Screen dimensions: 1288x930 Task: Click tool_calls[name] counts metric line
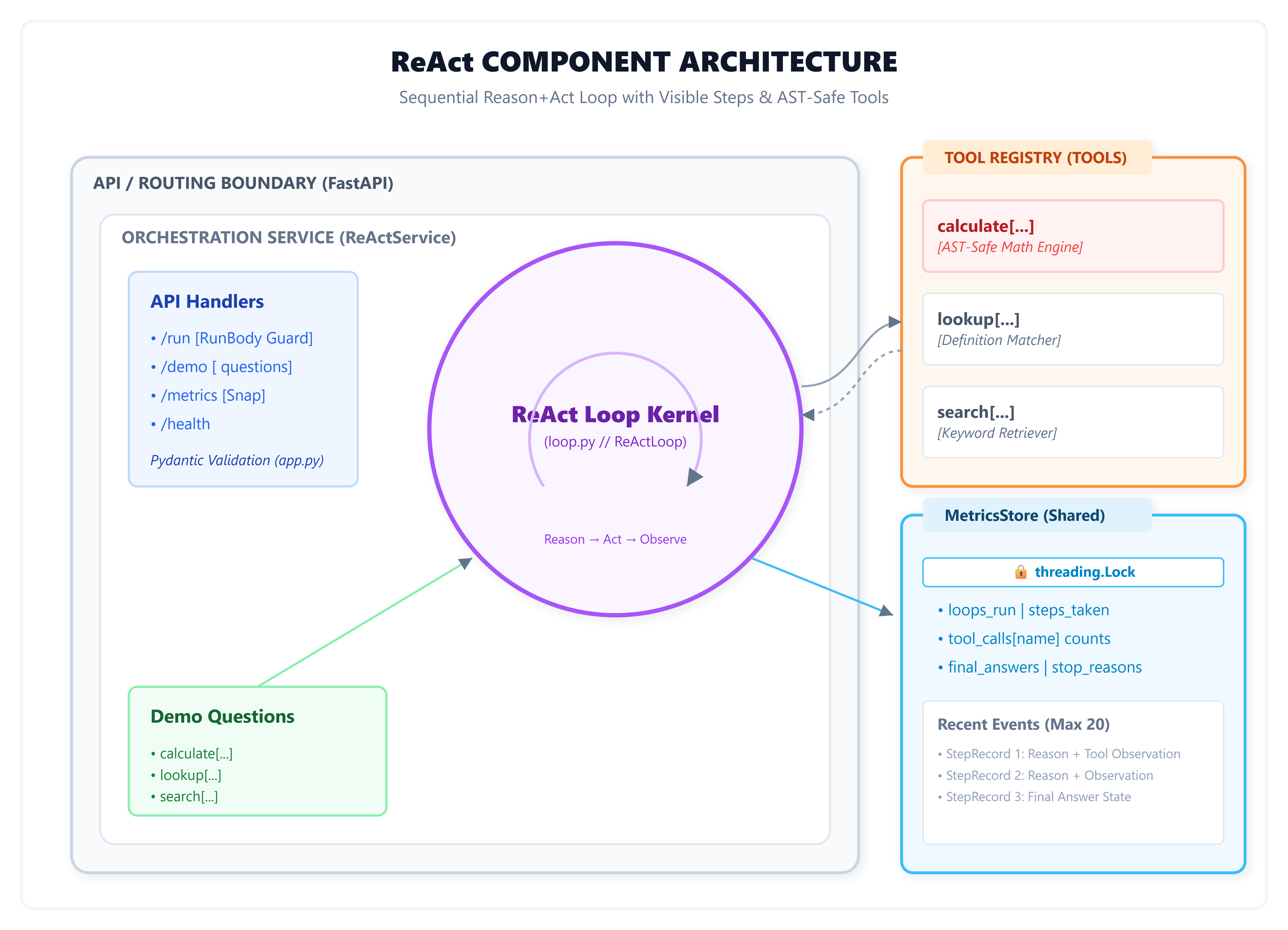click(x=1024, y=639)
